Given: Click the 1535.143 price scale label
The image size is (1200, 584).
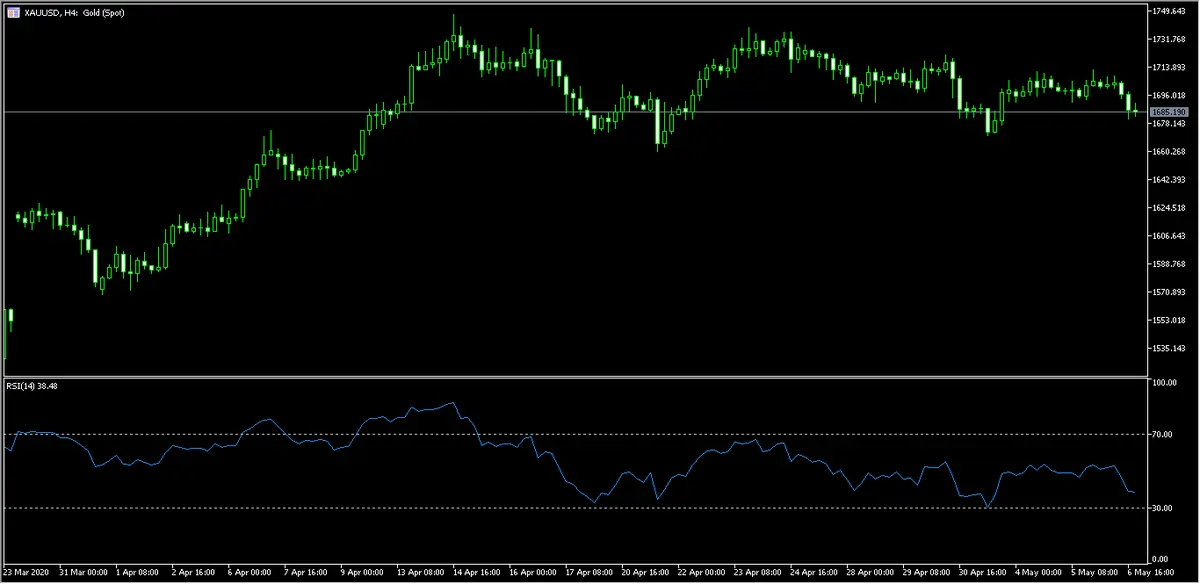Looking at the screenshot, I should [x=1166, y=348].
